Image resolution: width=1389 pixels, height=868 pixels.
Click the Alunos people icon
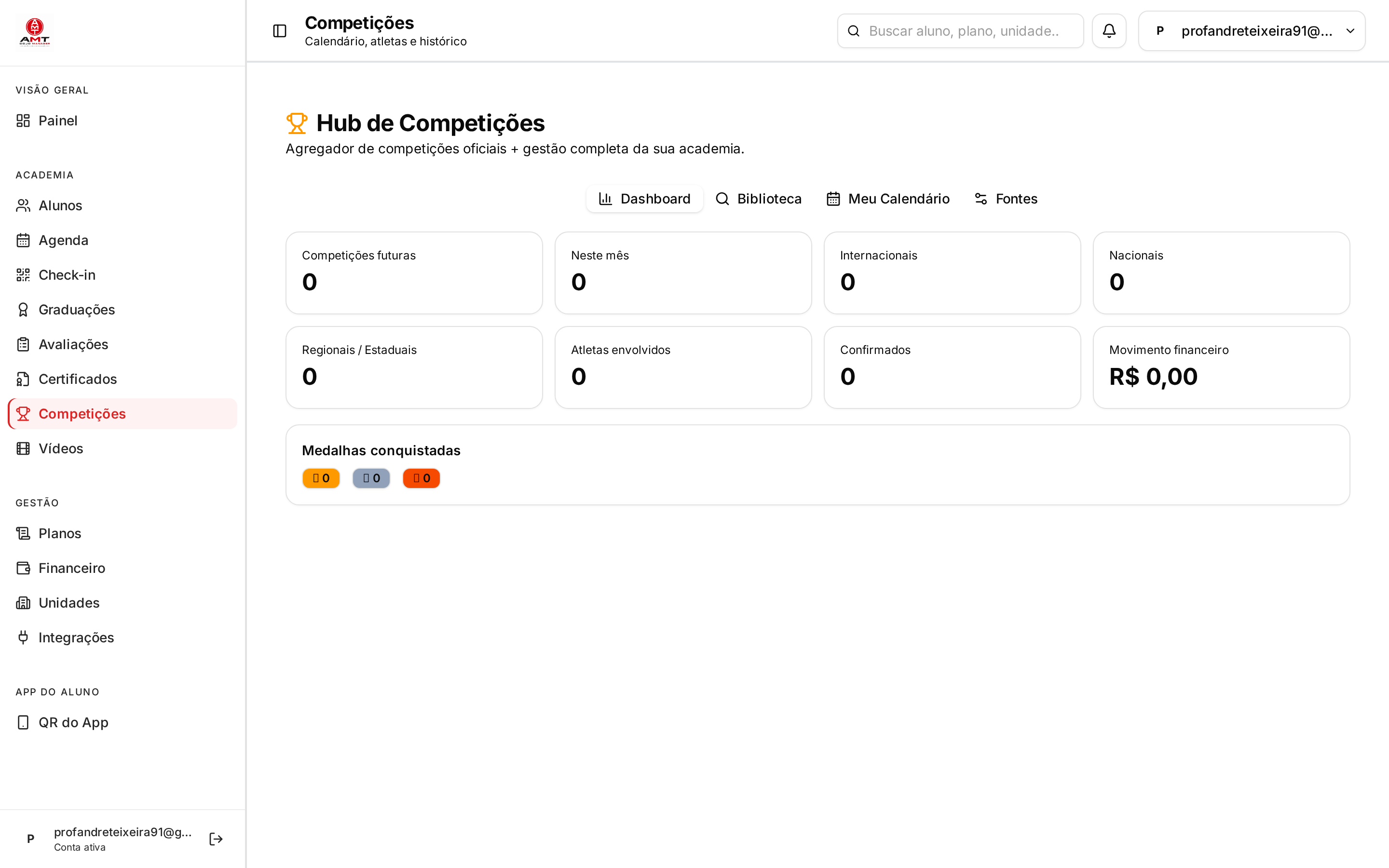(23, 205)
